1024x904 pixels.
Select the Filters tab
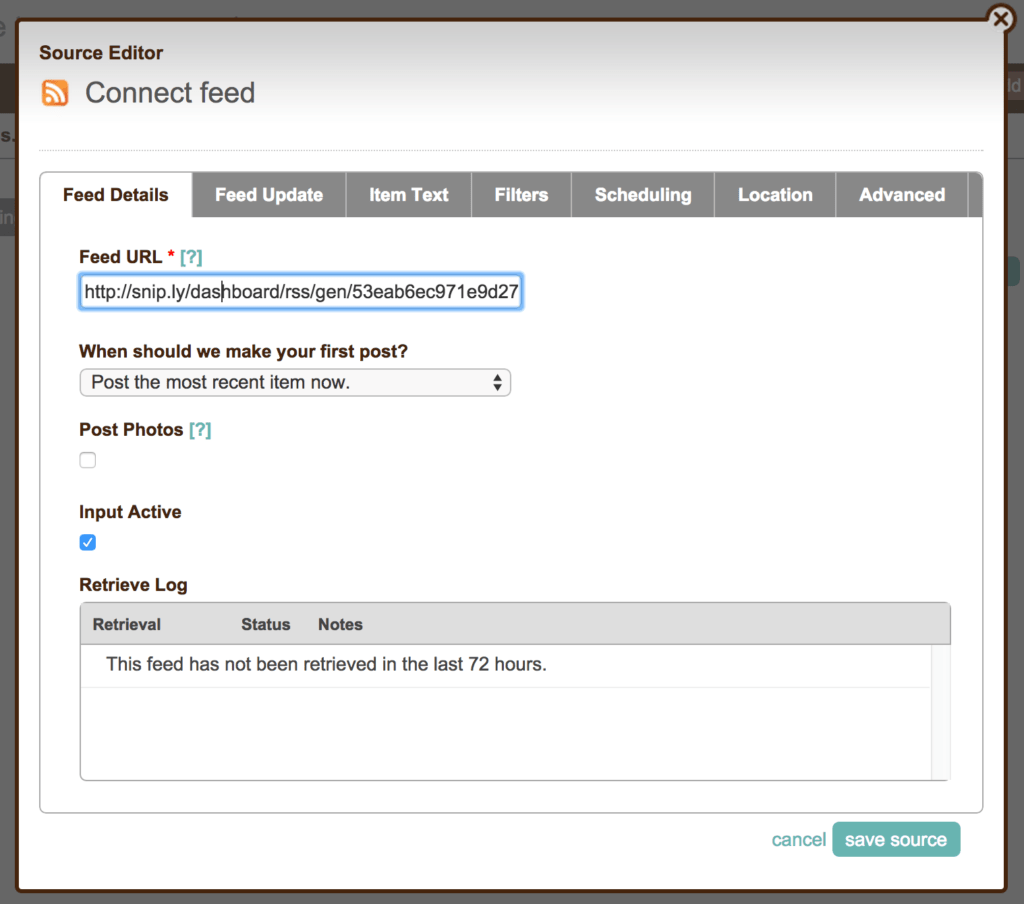point(521,195)
